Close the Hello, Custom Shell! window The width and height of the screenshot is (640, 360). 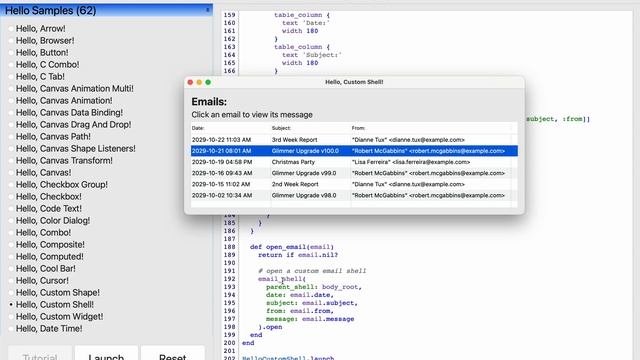[190, 82]
